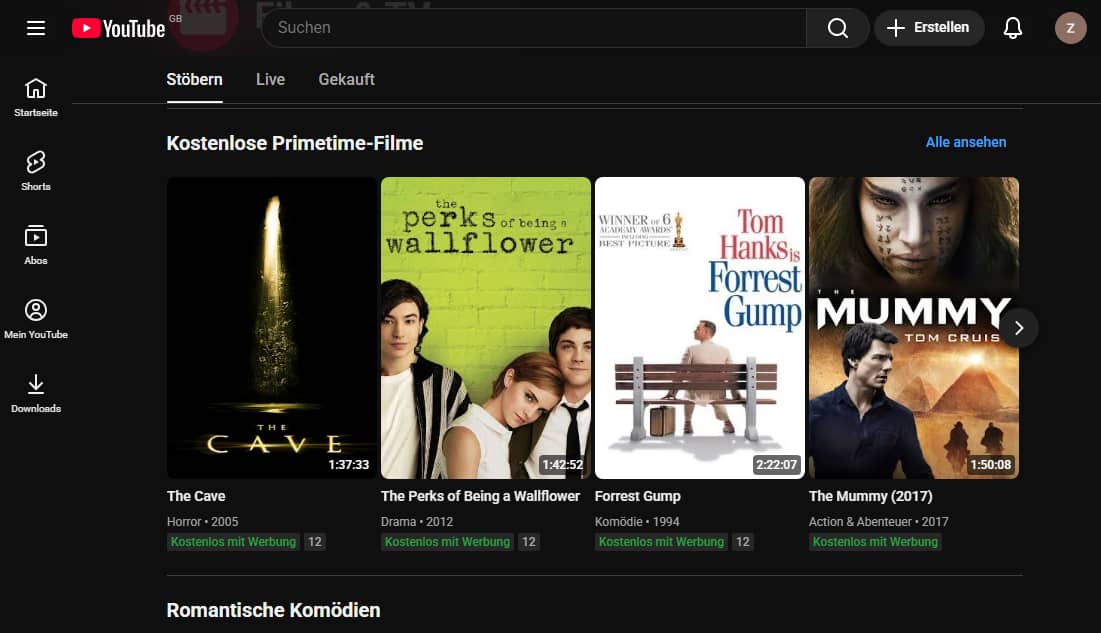Open the Gekauft tab
This screenshot has width=1101, height=633.
(346, 79)
